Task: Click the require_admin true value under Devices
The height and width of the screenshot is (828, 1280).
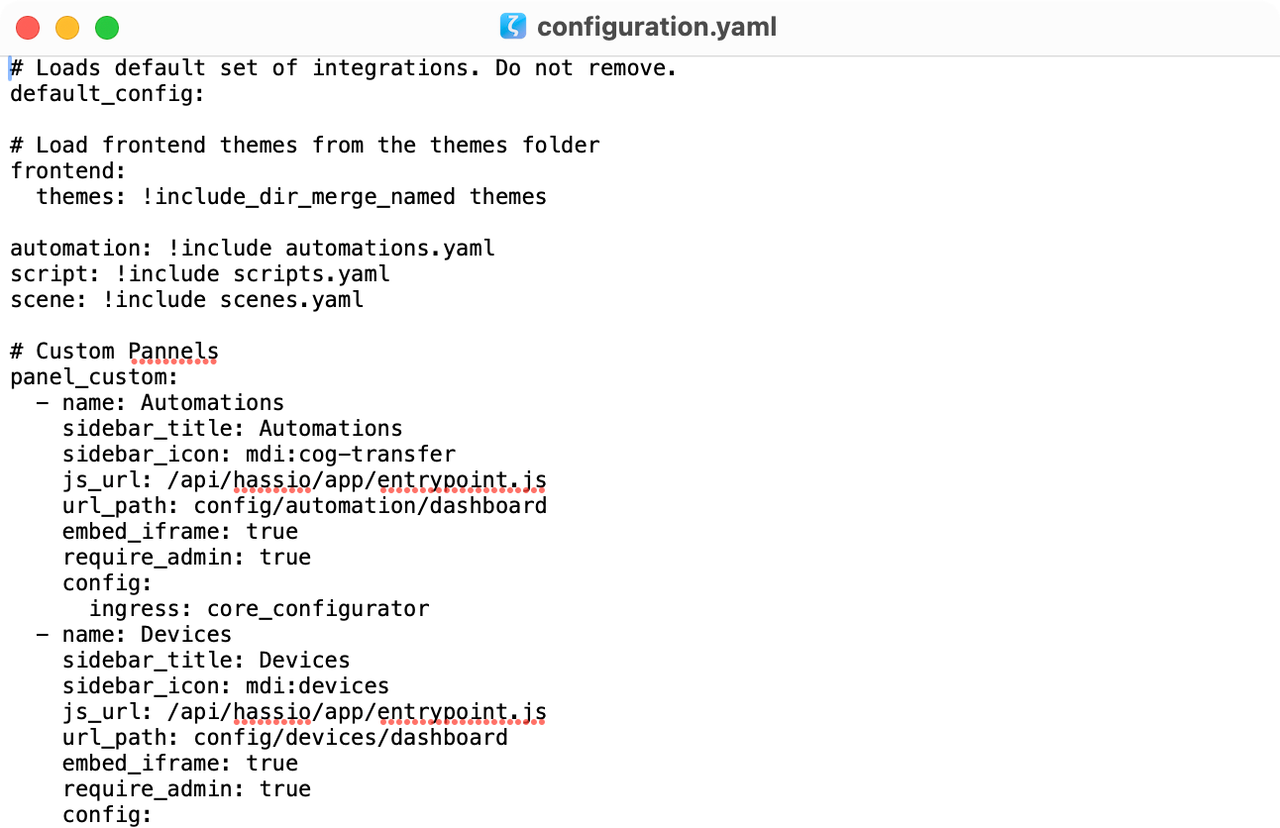Action: pos(285,788)
